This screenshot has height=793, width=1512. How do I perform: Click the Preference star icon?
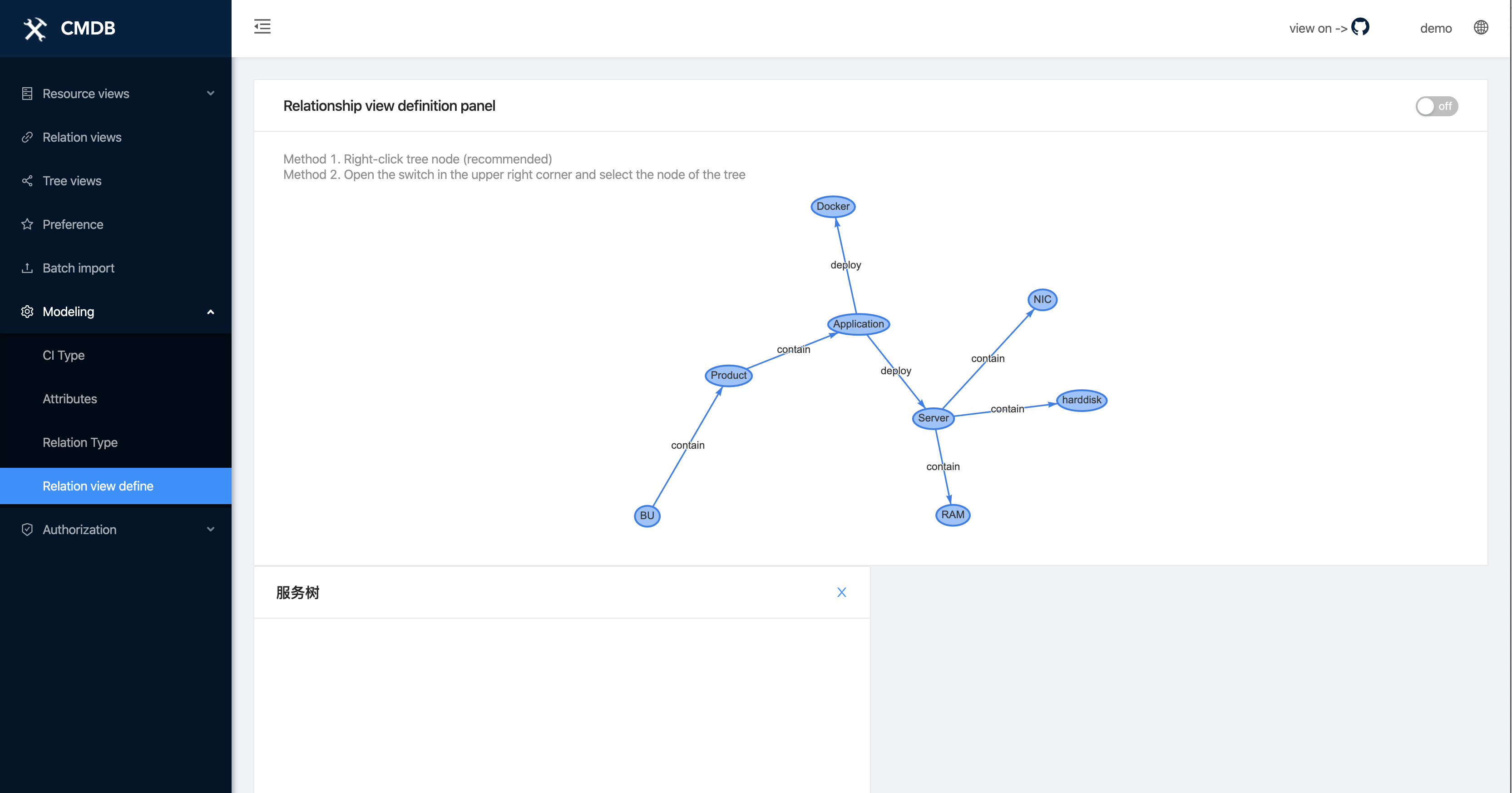pyautogui.click(x=27, y=224)
